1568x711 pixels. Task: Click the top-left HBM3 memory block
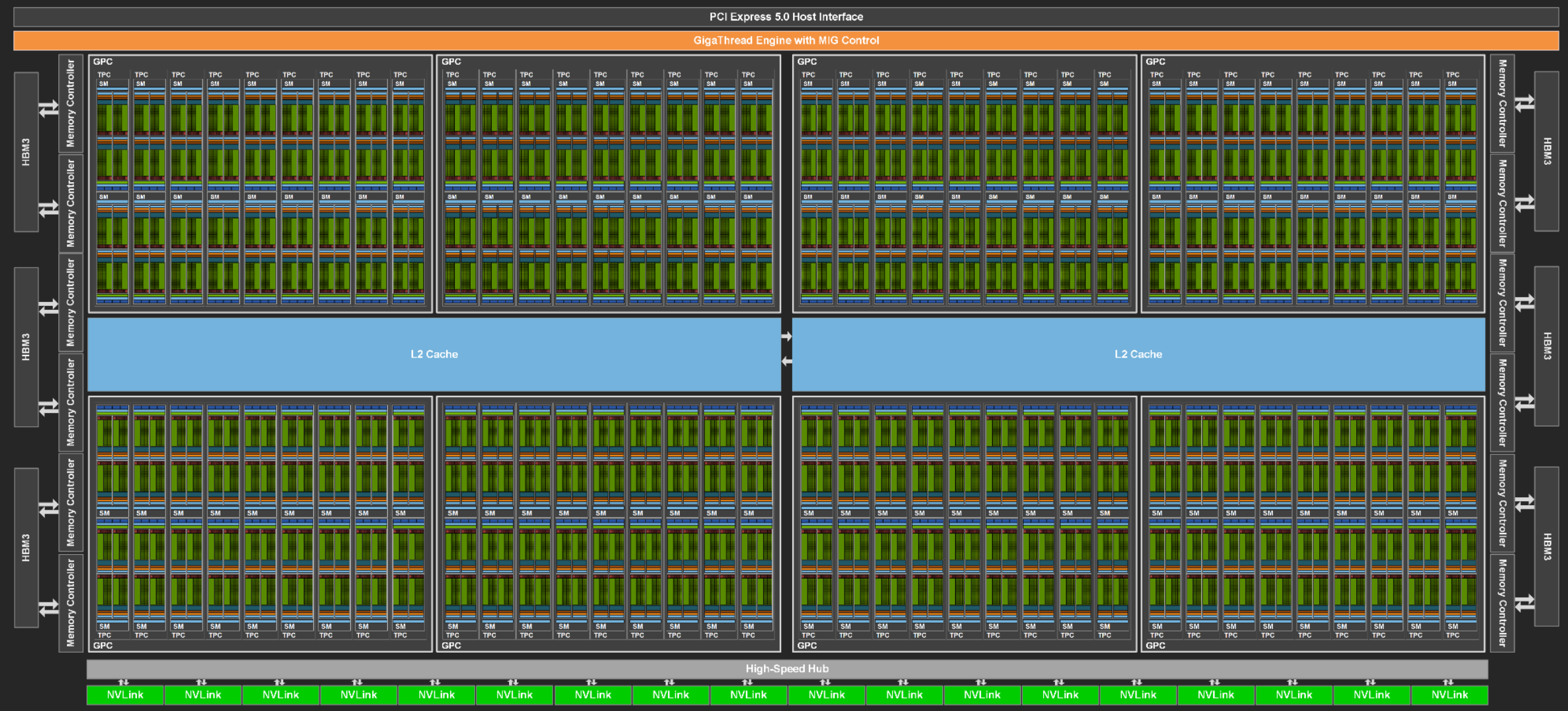tap(26, 152)
